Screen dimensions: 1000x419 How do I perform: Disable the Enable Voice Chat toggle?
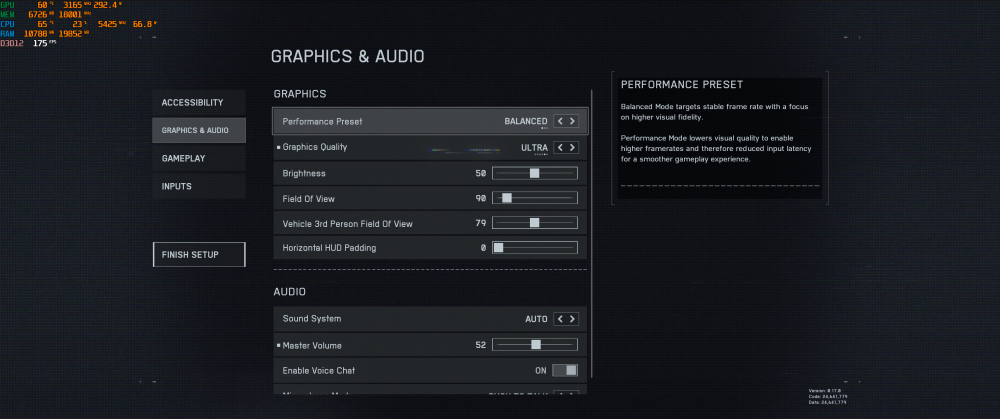[565, 370]
